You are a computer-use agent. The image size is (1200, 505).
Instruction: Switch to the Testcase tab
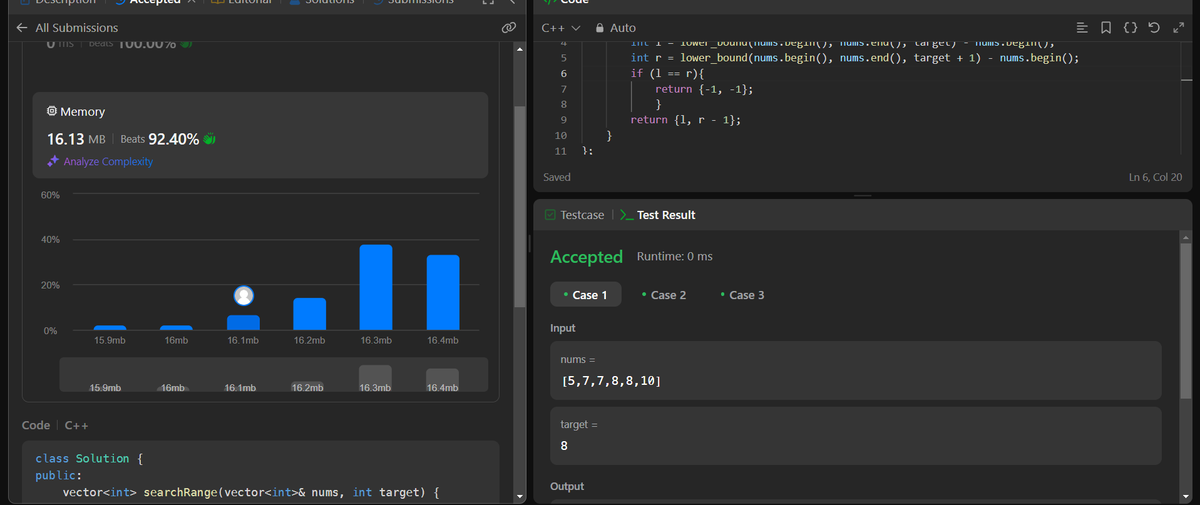coord(574,215)
